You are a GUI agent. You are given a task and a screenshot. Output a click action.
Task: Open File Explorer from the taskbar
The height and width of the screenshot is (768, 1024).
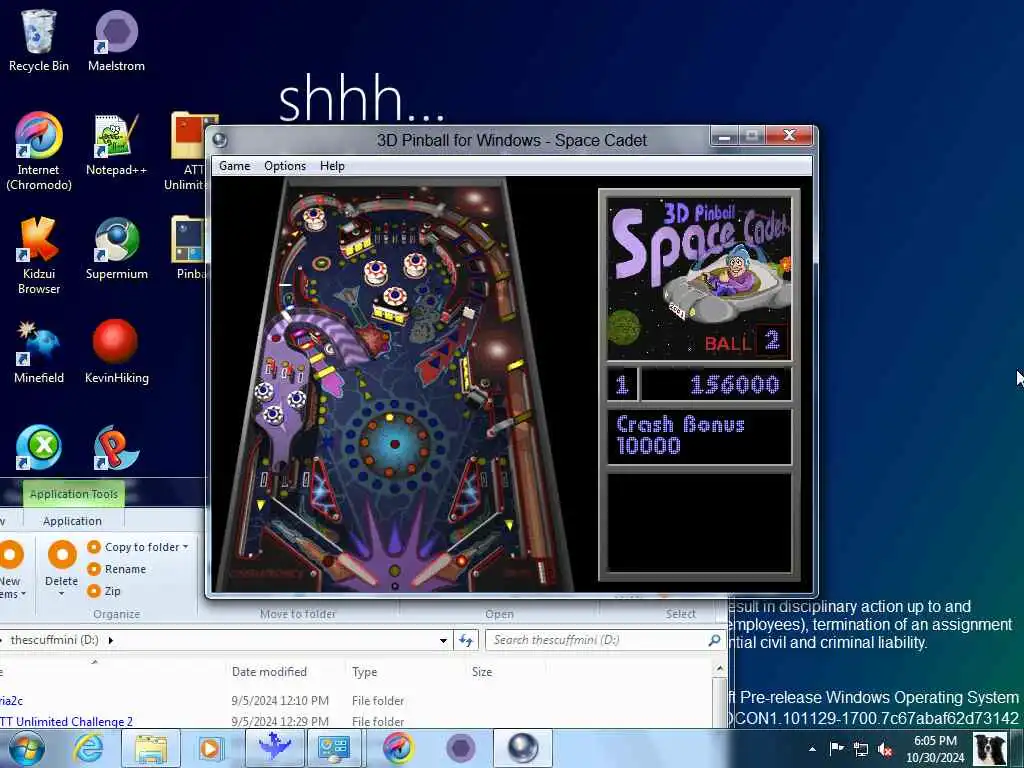tap(151, 748)
